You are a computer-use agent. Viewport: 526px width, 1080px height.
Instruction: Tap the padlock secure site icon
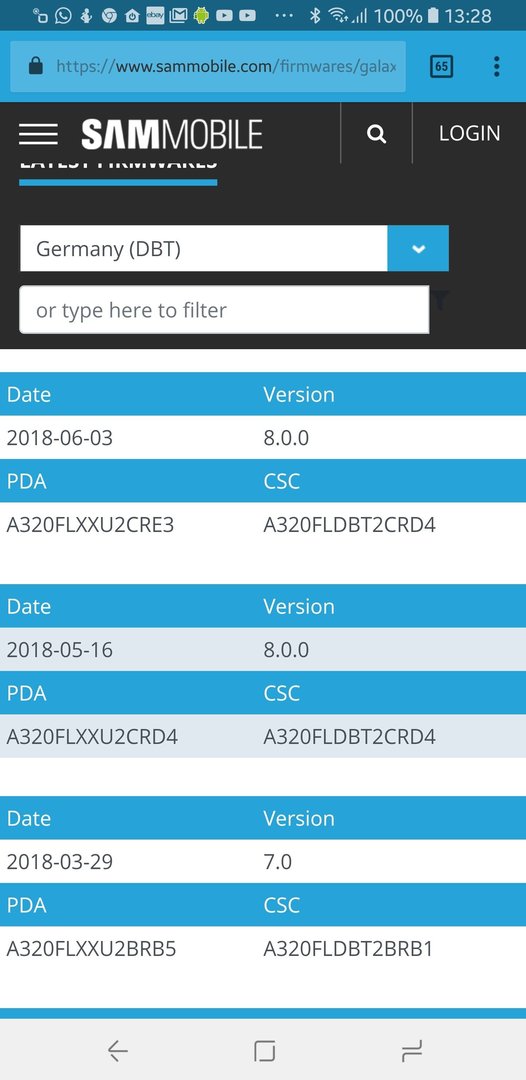36,66
